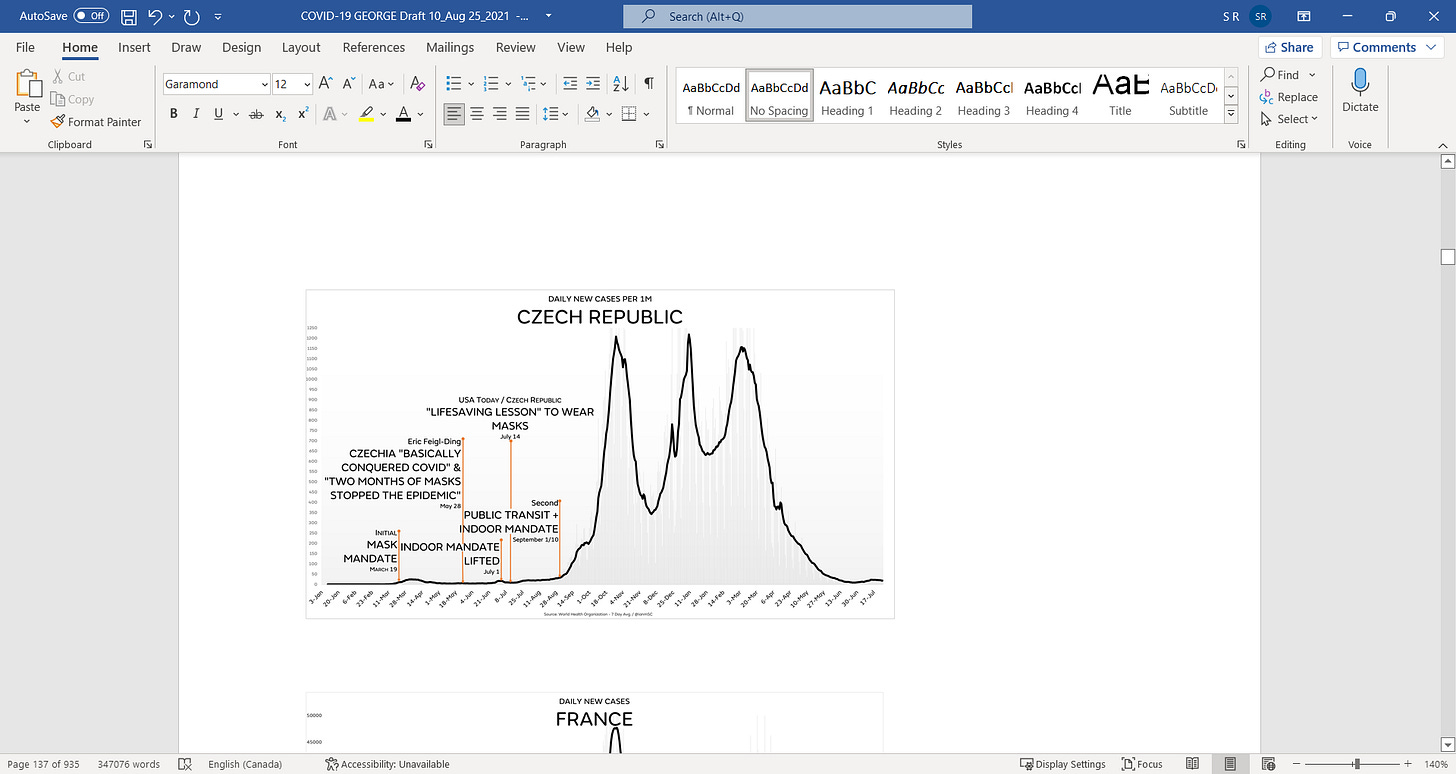1456x774 pixels.
Task: Align the paragraph to the right
Action: tap(499, 114)
